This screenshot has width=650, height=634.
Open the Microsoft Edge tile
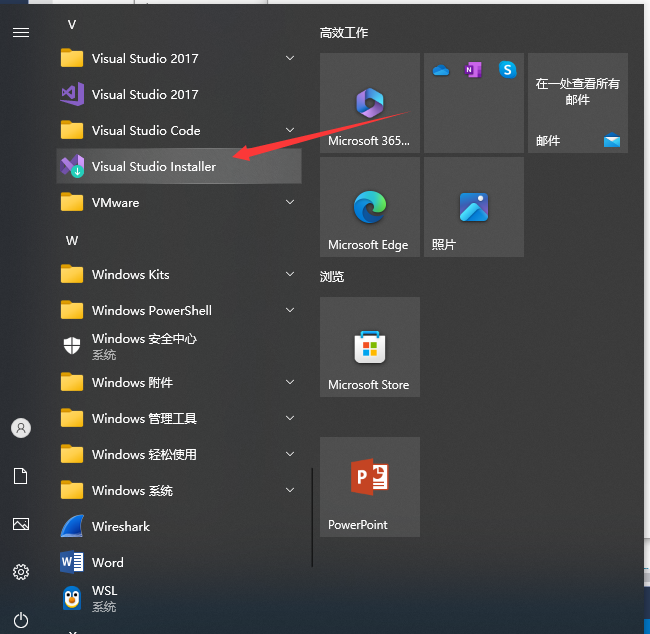[369, 207]
